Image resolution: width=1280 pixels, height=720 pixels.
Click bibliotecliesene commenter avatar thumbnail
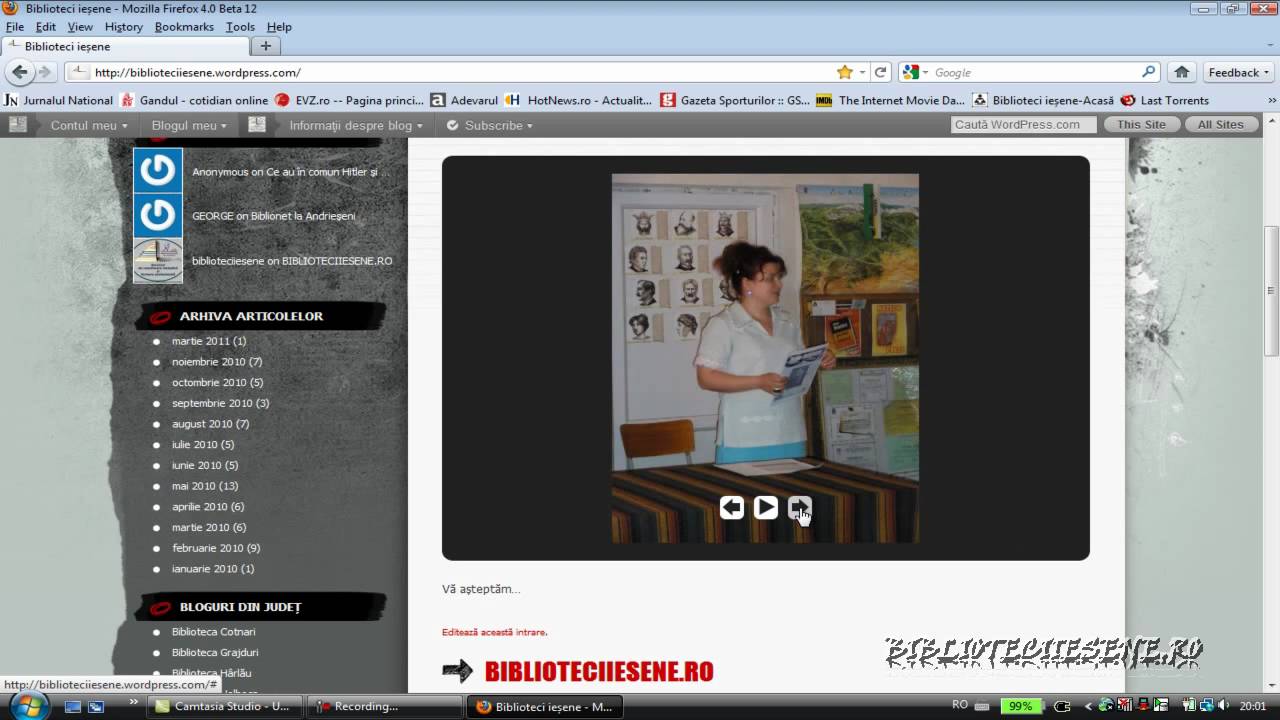coord(158,260)
